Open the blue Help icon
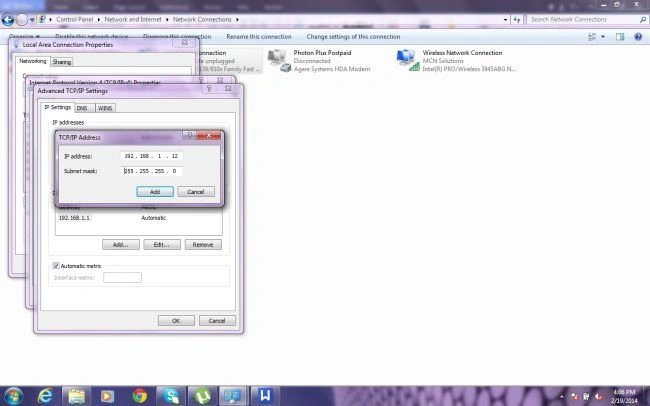 point(638,37)
